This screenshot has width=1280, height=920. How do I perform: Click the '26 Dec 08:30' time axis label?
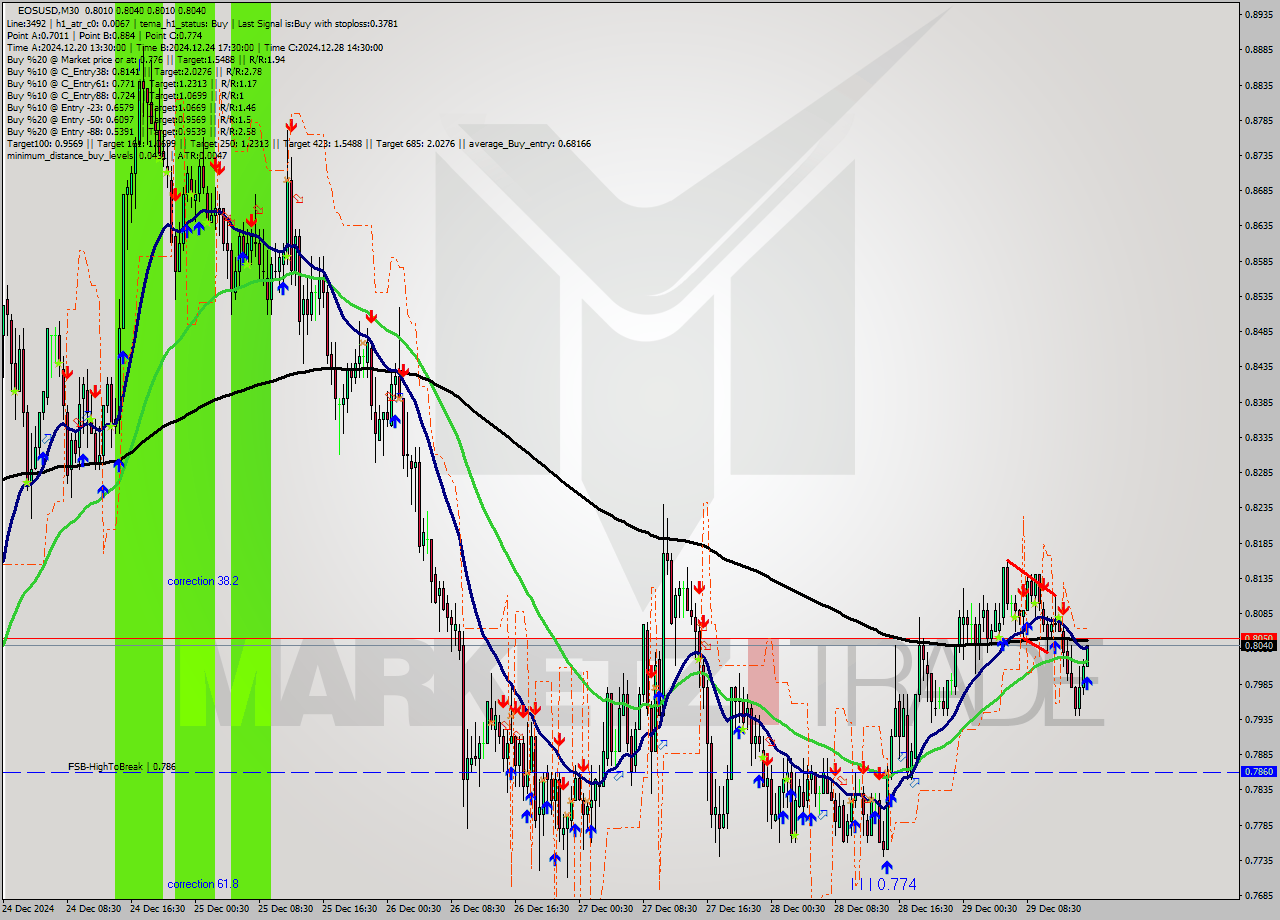tap(478, 909)
